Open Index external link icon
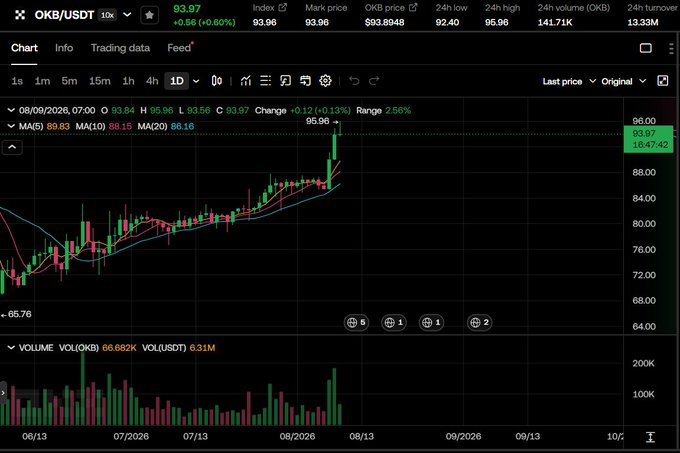 (283, 7)
